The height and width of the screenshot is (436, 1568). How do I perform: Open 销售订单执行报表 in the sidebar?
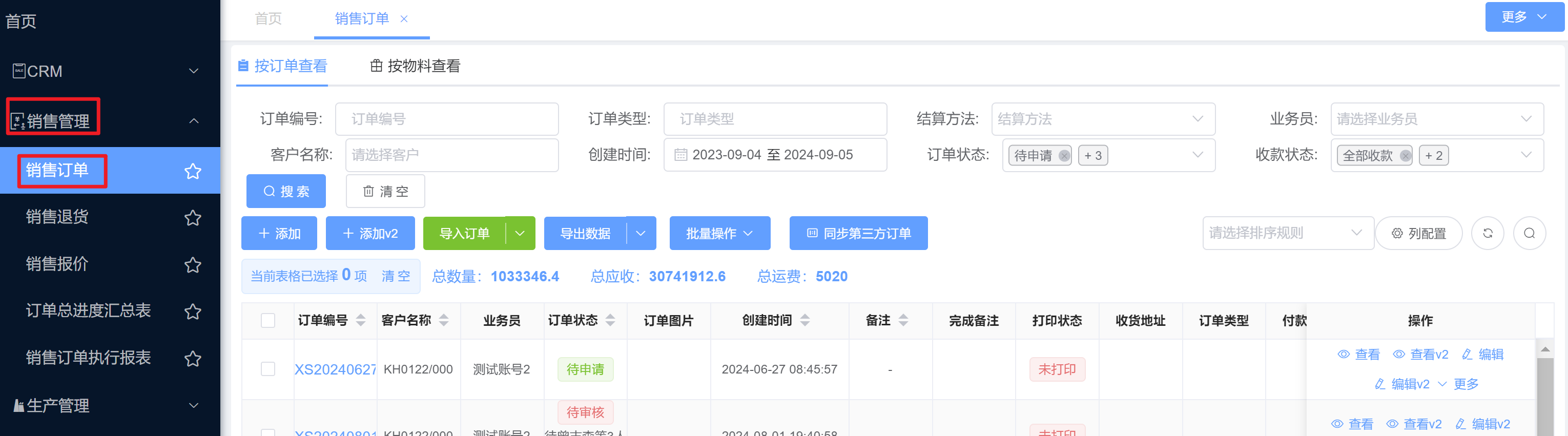point(88,358)
